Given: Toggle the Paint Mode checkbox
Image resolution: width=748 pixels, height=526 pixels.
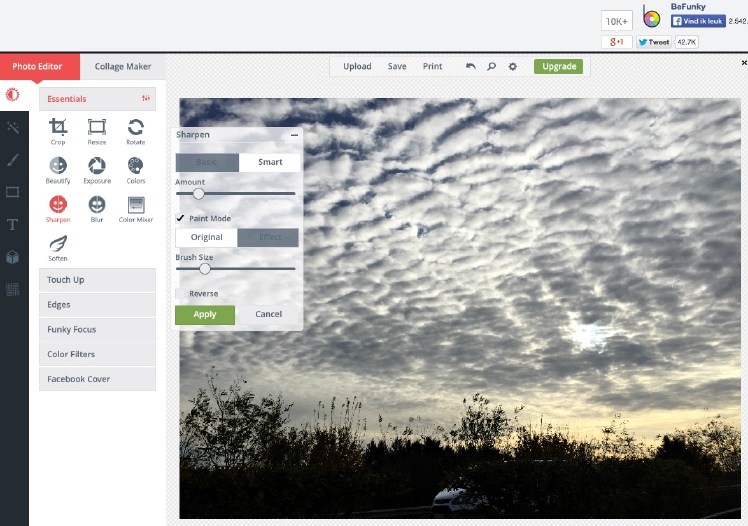Looking at the screenshot, I should 180,218.
